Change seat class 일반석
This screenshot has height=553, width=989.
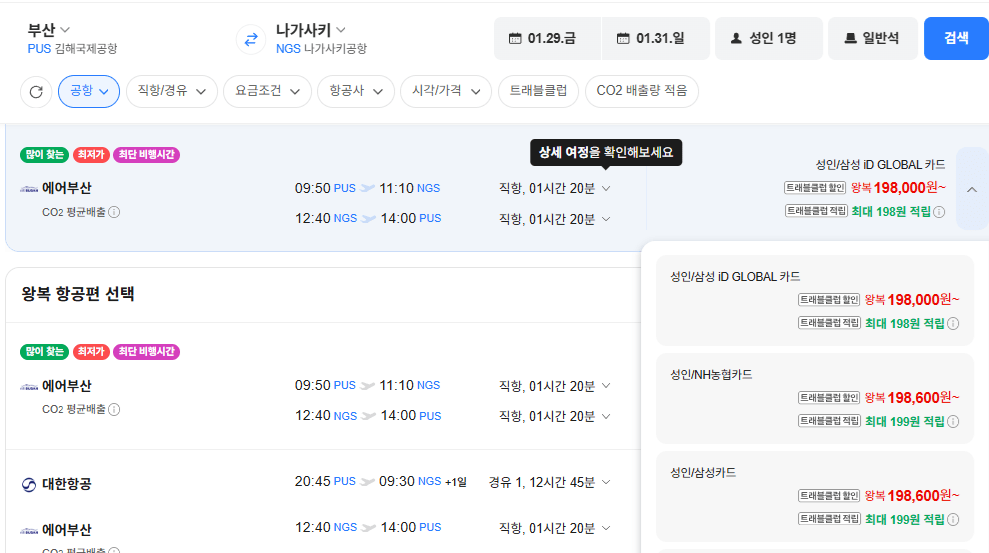pos(873,38)
